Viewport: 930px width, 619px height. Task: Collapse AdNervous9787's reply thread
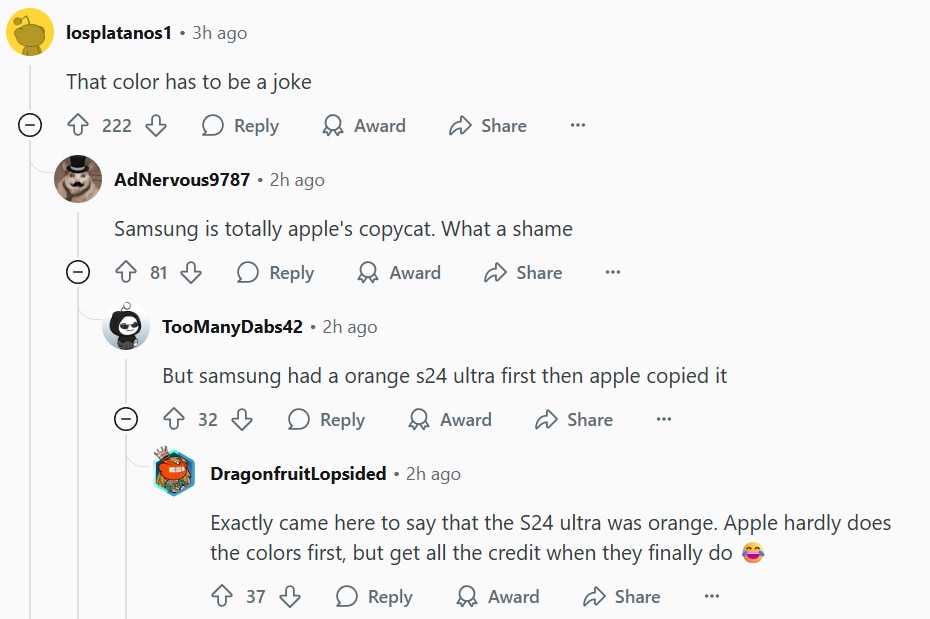point(78,273)
